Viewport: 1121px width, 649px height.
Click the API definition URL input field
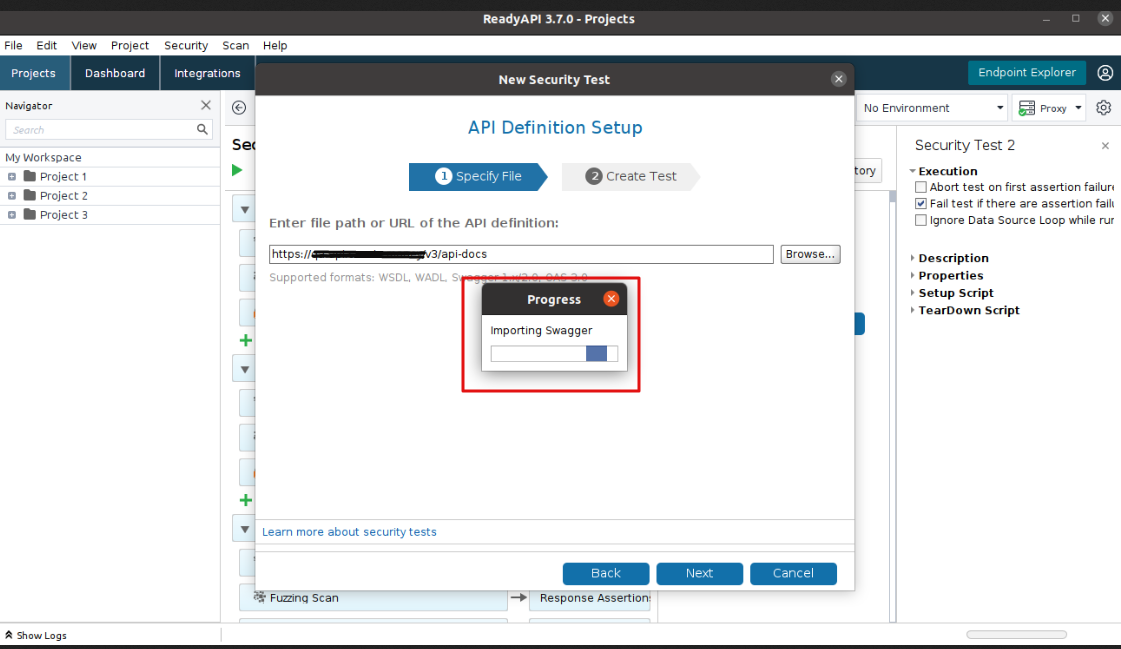(x=521, y=254)
